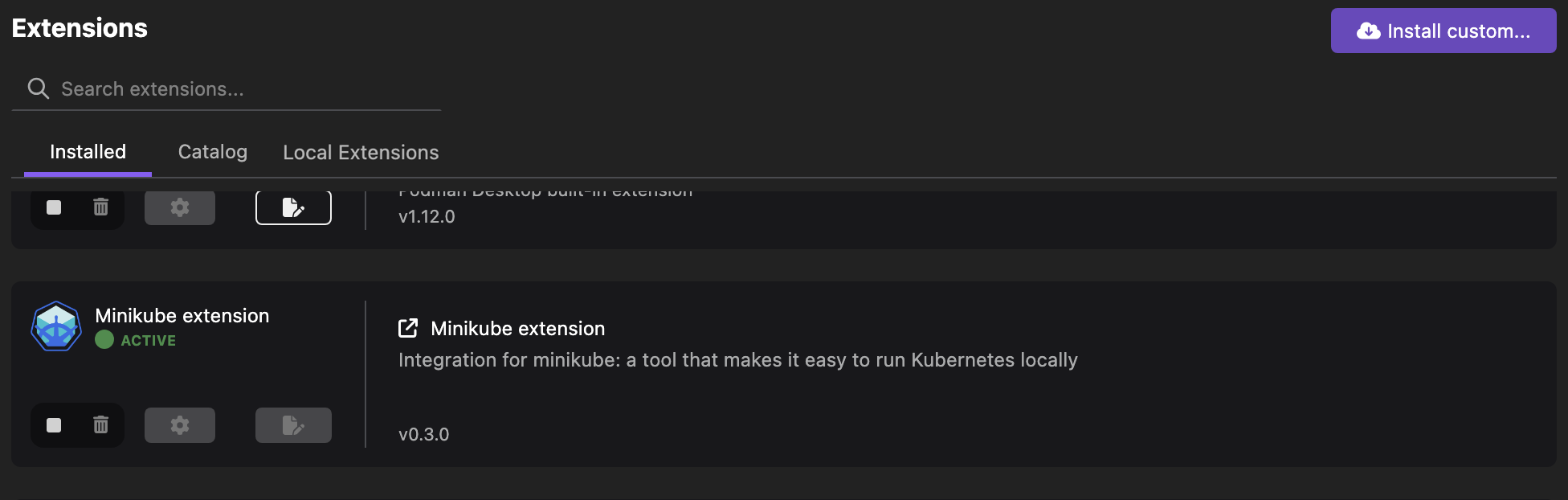Click the Install custom... button
Image resolution: width=1568 pixels, height=500 pixels.
(1442, 31)
